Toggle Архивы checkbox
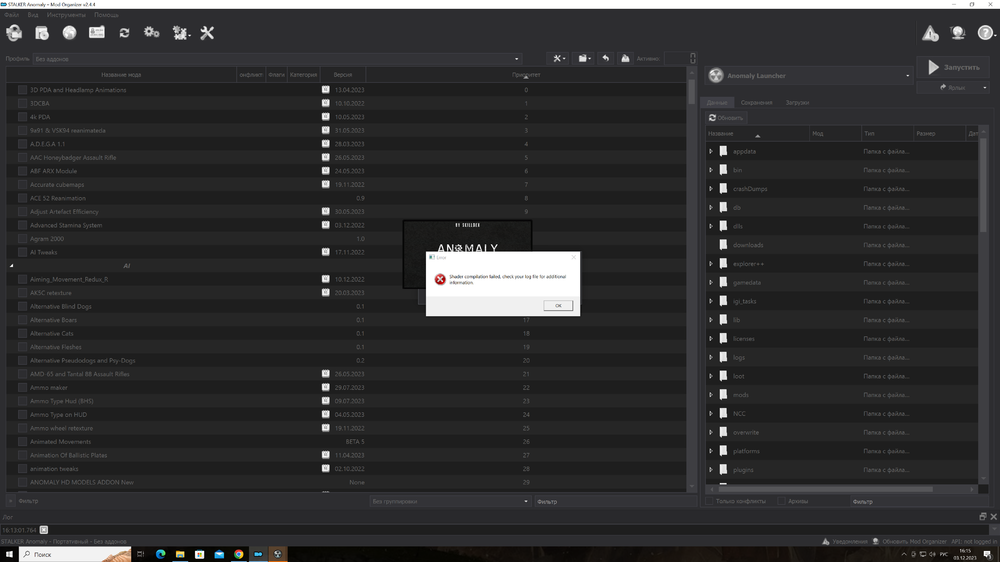This screenshot has height=562, width=1000. point(781,501)
